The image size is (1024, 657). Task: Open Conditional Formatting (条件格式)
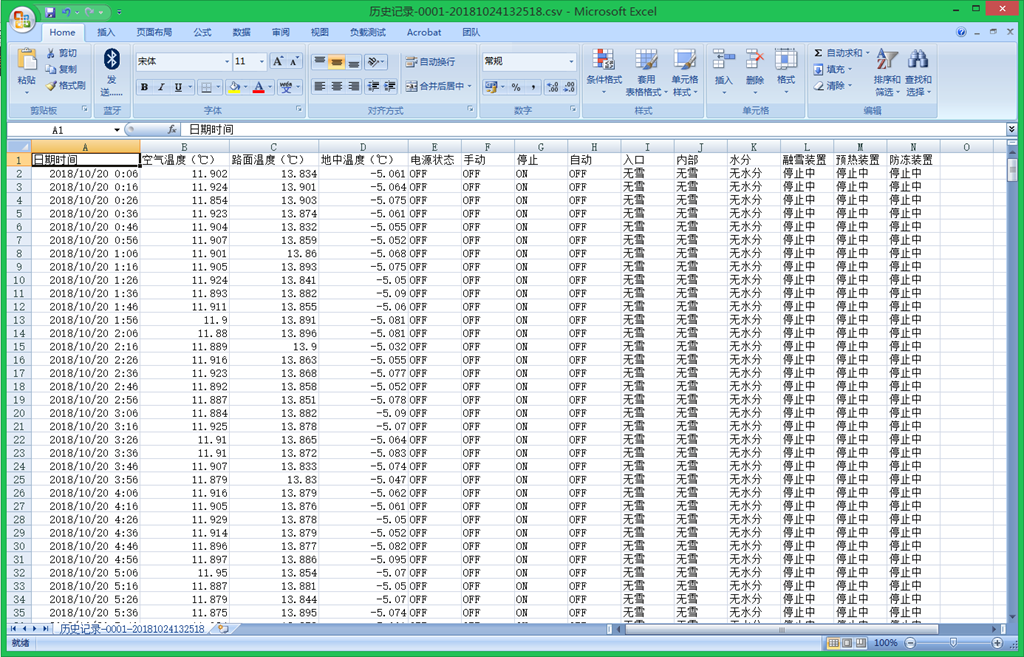pyautogui.click(x=603, y=61)
